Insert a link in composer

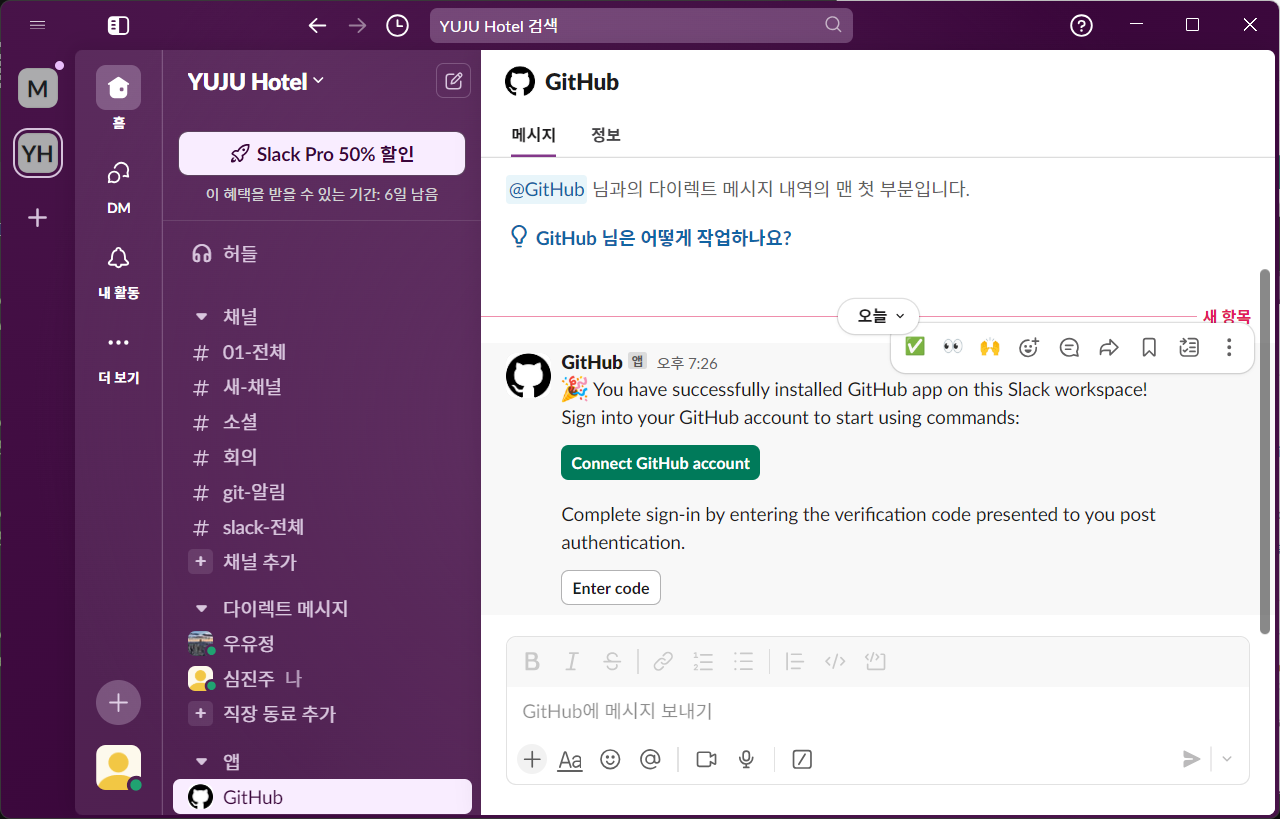pyautogui.click(x=663, y=661)
